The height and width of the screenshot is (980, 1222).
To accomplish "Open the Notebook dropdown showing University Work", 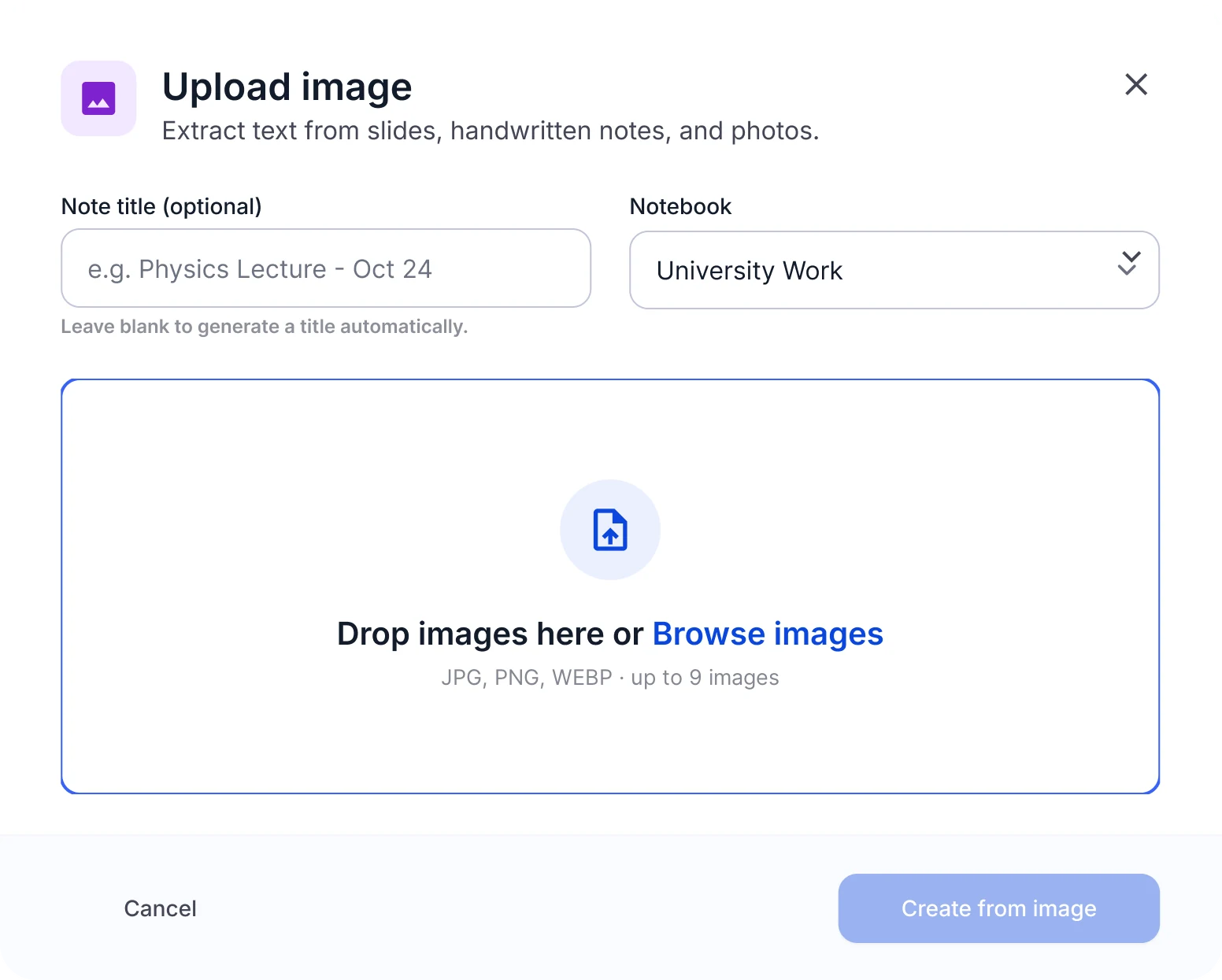I will click(894, 270).
